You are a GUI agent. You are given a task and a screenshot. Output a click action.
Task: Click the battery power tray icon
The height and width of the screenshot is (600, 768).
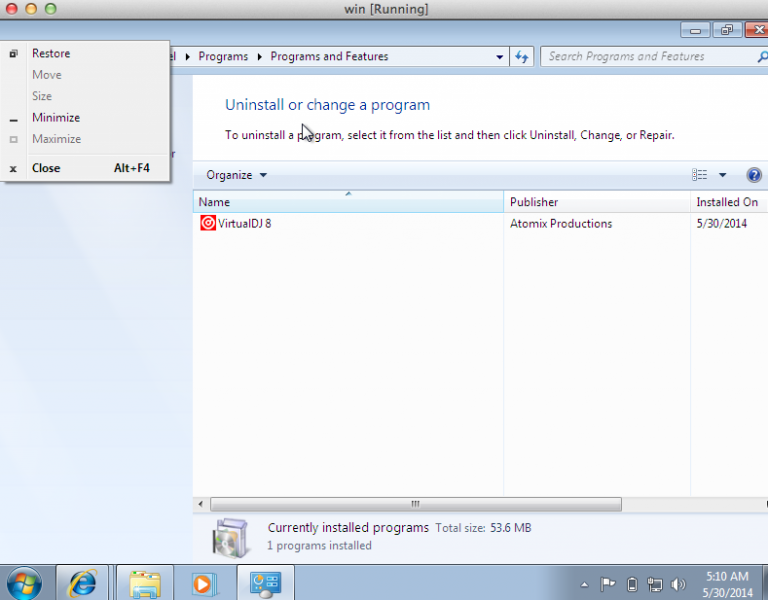[x=632, y=584]
